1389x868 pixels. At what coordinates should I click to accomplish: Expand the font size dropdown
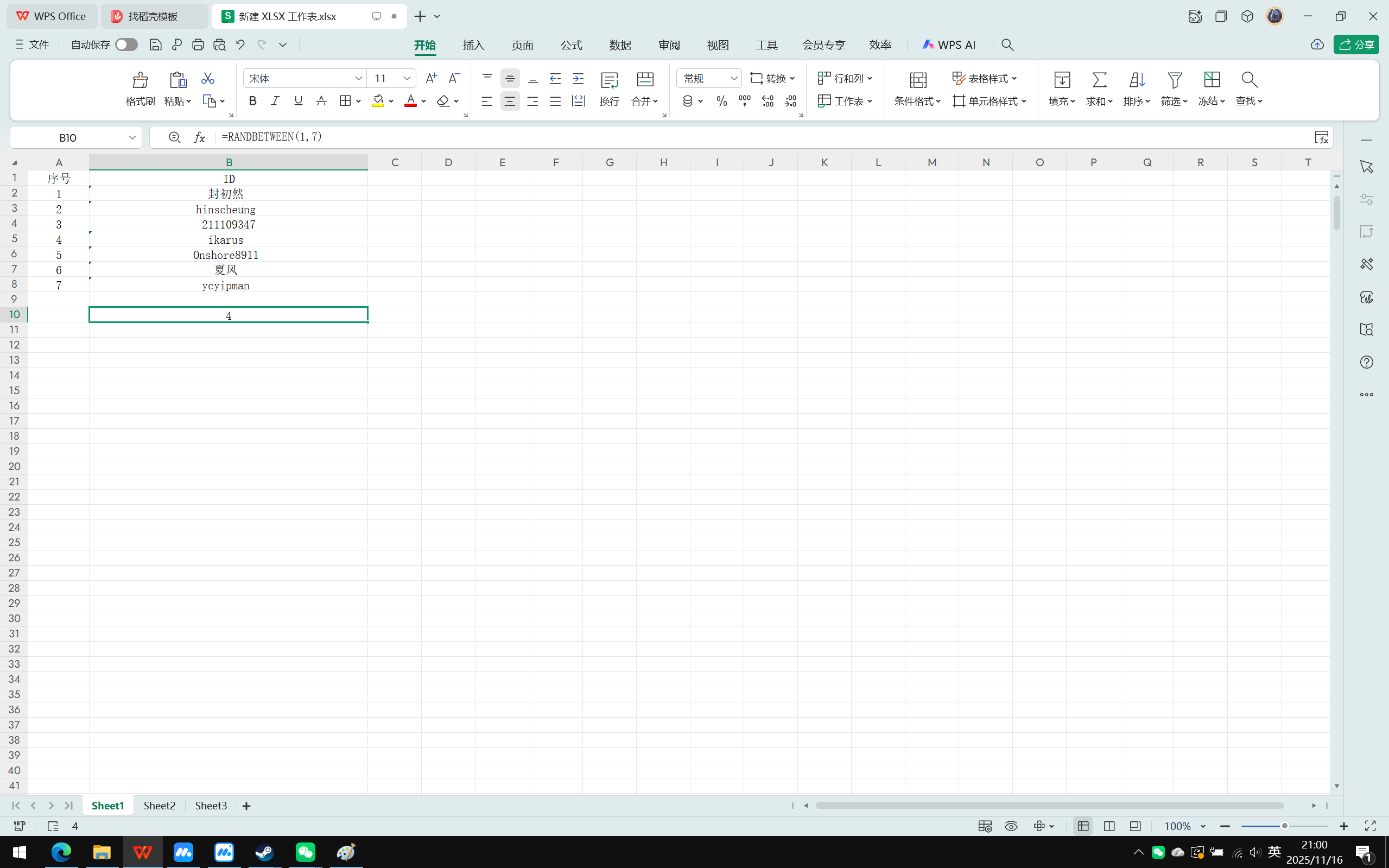pyautogui.click(x=407, y=78)
